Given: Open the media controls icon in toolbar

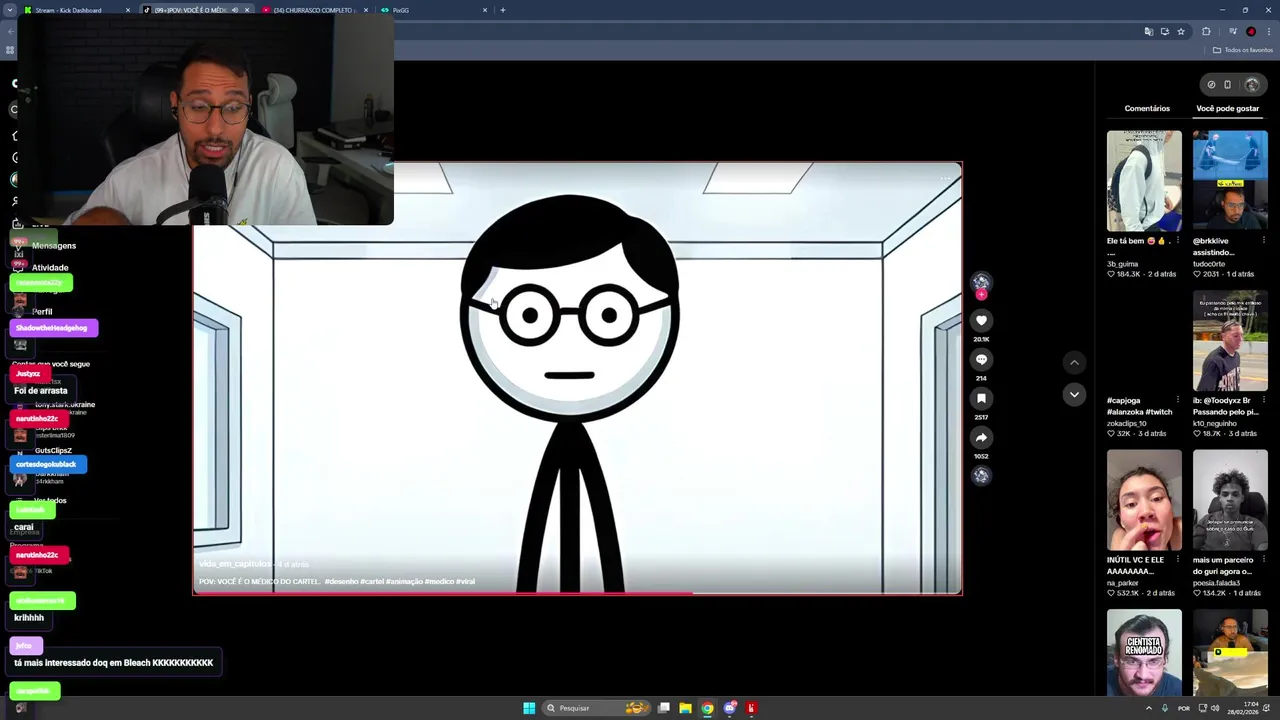Looking at the screenshot, I should pos(1233,31).
